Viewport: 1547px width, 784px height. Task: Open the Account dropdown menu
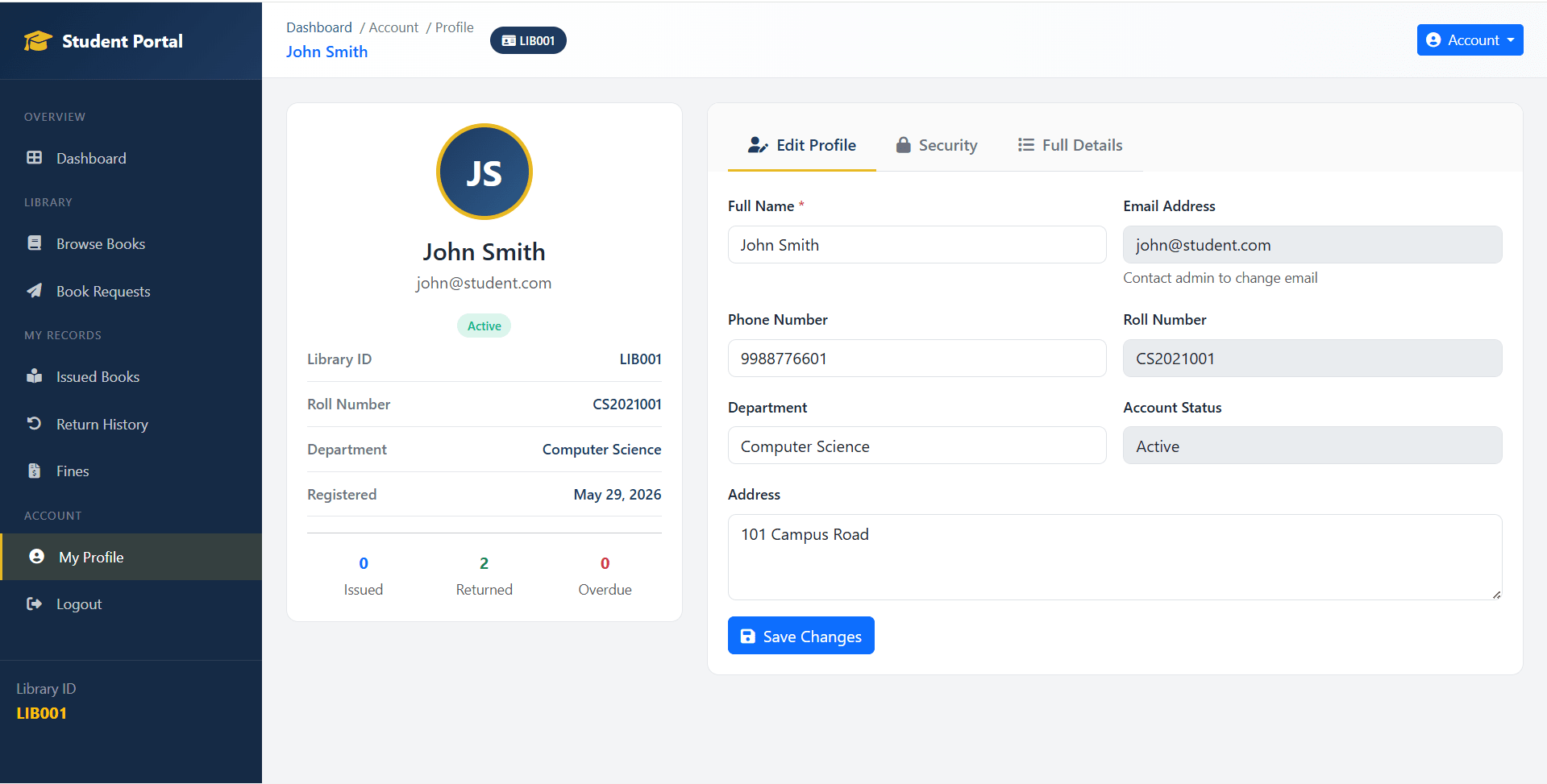coord(1470,39)
